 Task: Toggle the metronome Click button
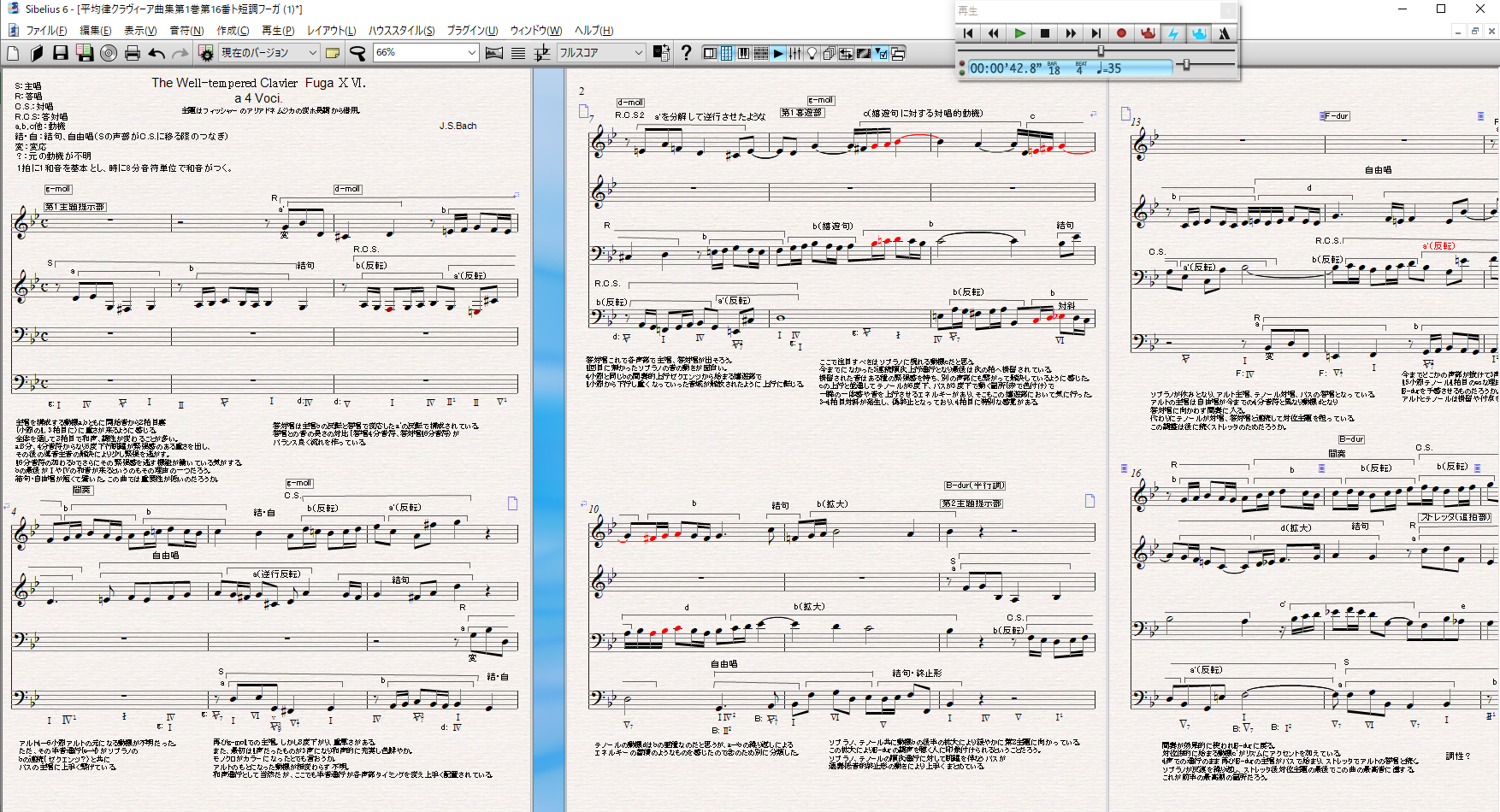click(x=1224, y=33)
